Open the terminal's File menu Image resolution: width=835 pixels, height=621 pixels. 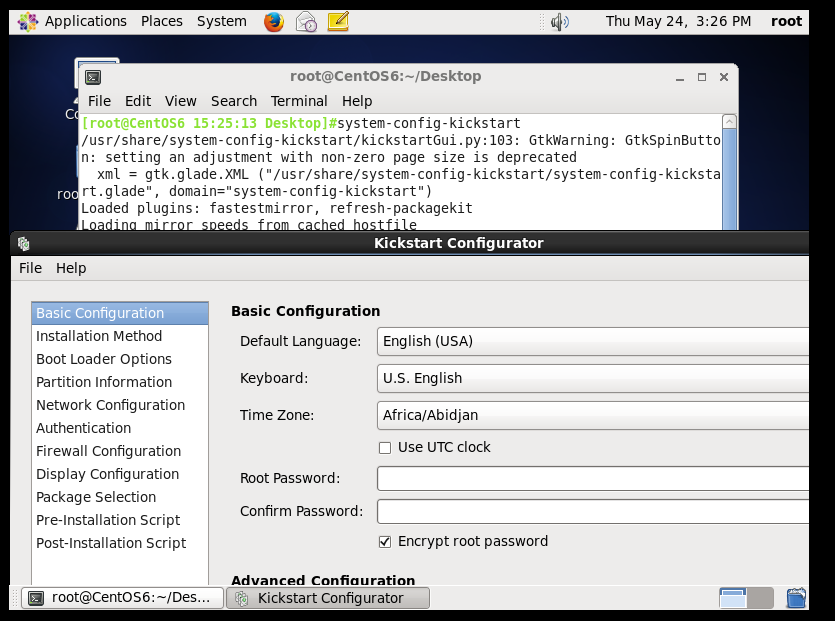99,101
